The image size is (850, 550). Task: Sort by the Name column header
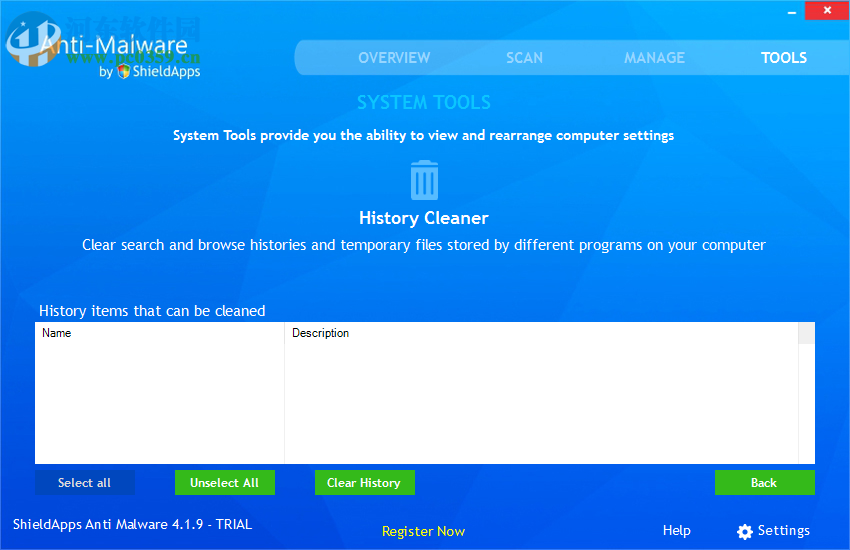[159, 333]
